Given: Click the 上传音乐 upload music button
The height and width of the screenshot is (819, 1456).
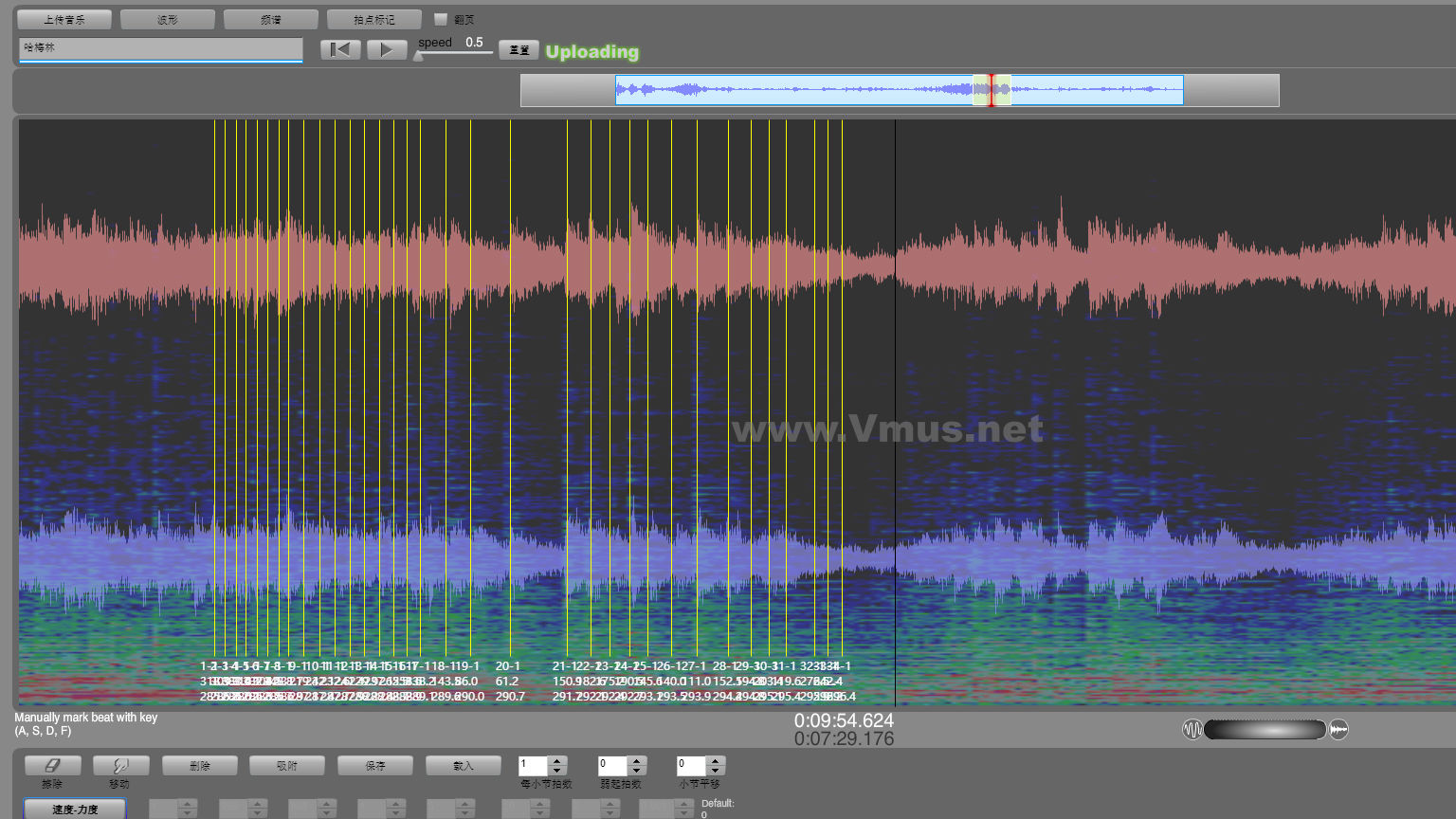Looking at the screenshot, I should click(x=64, y=19).
